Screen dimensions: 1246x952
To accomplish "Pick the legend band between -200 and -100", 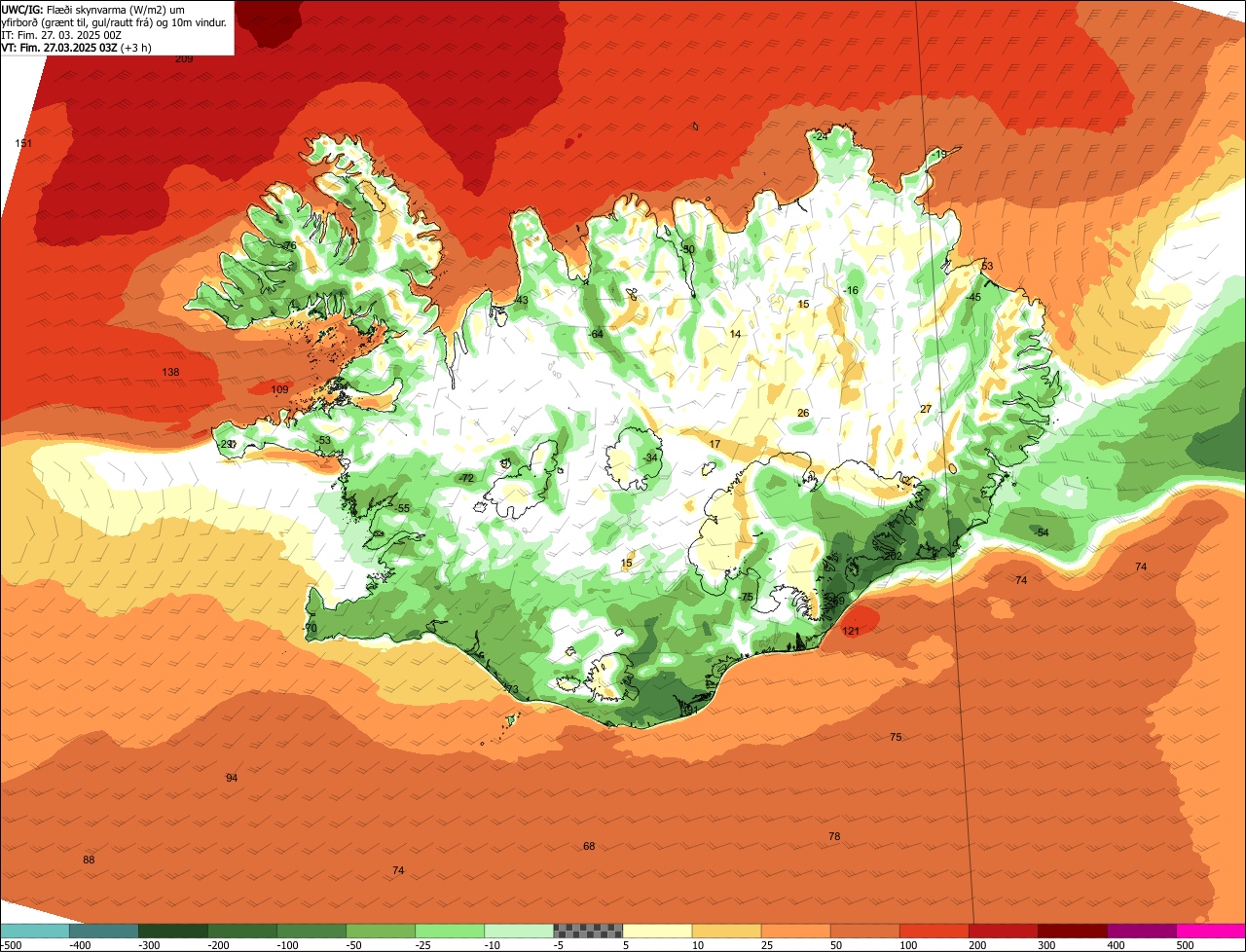I will (x=242, y=931).
